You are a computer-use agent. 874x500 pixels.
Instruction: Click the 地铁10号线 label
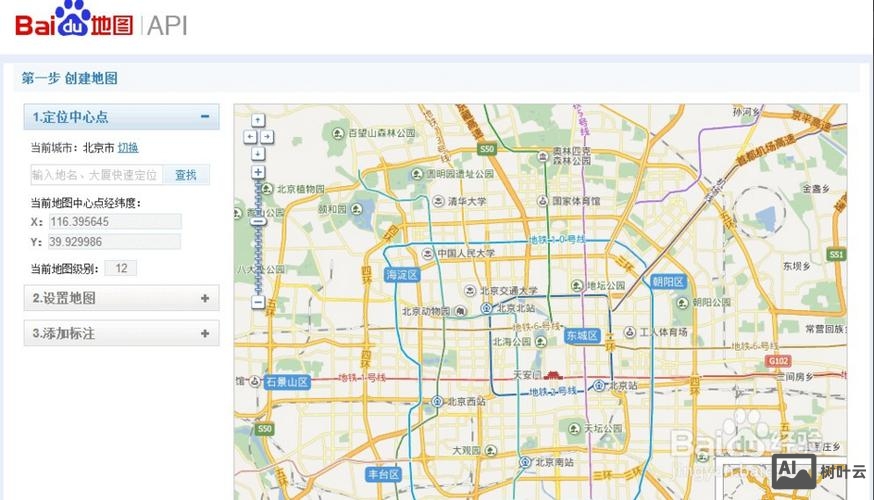point(557,239)
